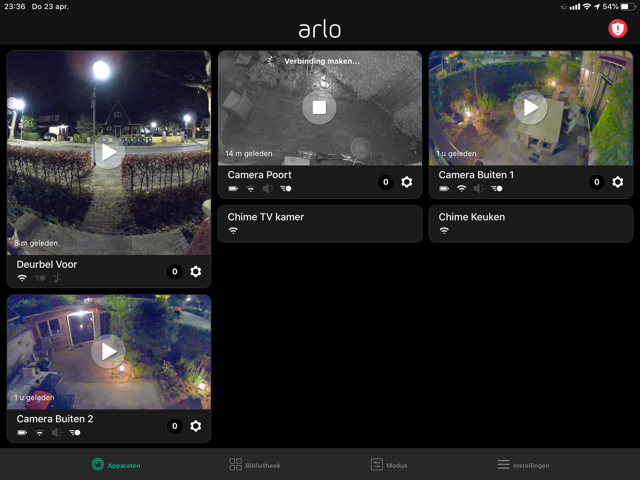Open Camera Buiten 2 settings gear
Screen dimensions: 640x480
tap(196, 426)
